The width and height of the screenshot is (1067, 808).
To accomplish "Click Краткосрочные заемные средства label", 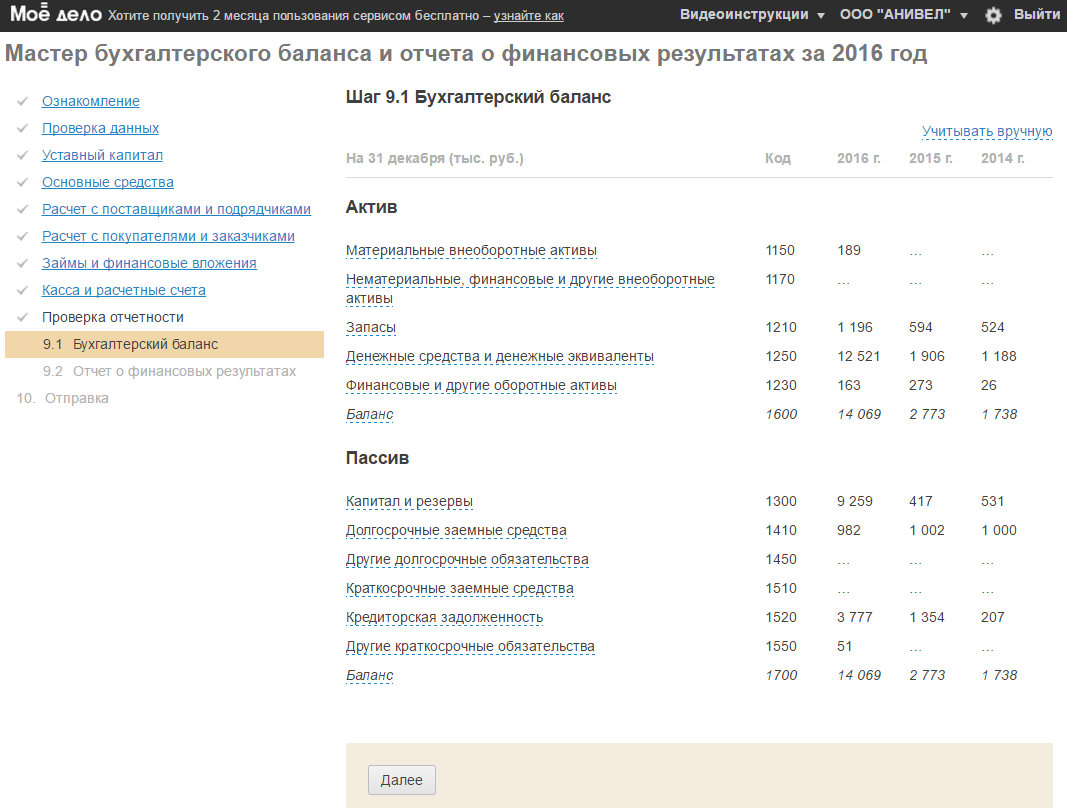I will point(459,588).
